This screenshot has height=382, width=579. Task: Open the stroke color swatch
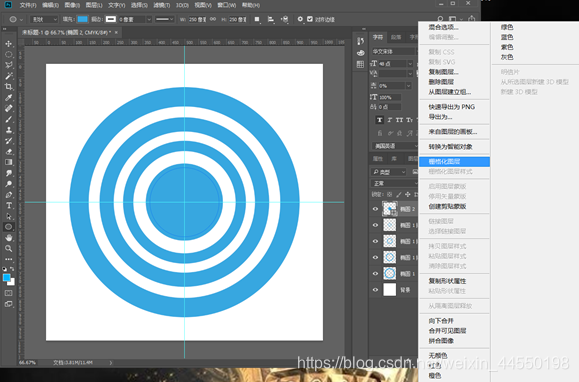pyautogui.click(x=111, y=19)
